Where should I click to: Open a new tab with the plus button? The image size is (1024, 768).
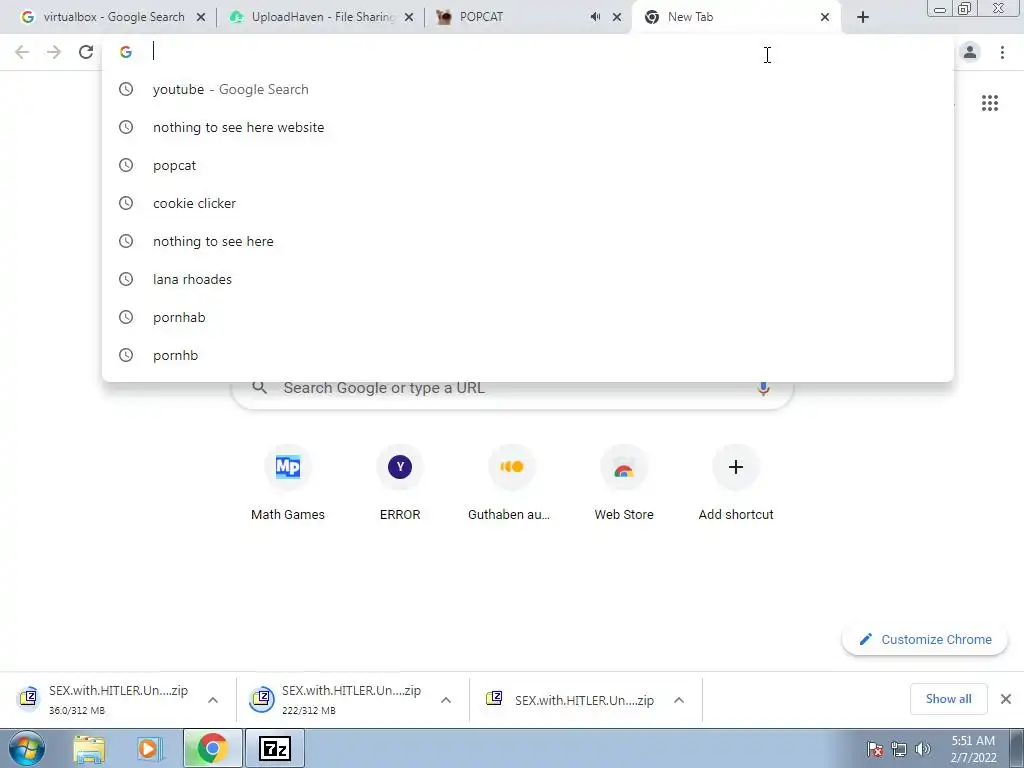point(863,18)
